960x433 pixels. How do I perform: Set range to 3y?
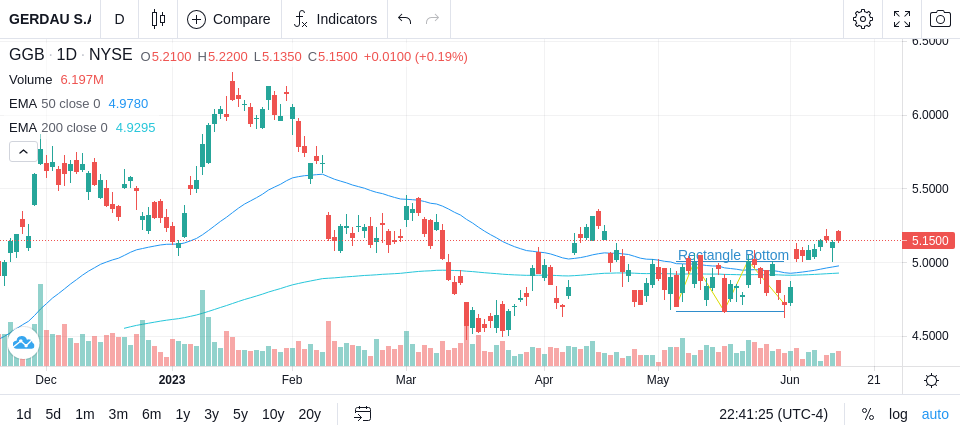click(211, 415)
